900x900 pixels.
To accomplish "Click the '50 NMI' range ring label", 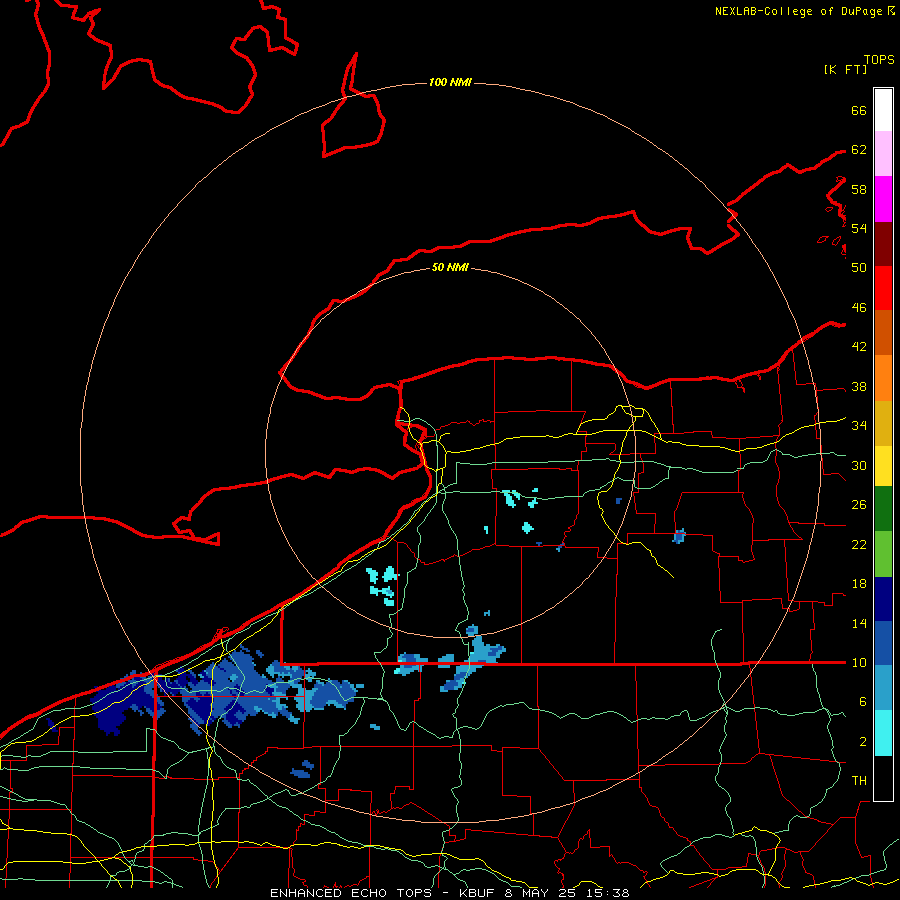I will (x=450, y=267).
